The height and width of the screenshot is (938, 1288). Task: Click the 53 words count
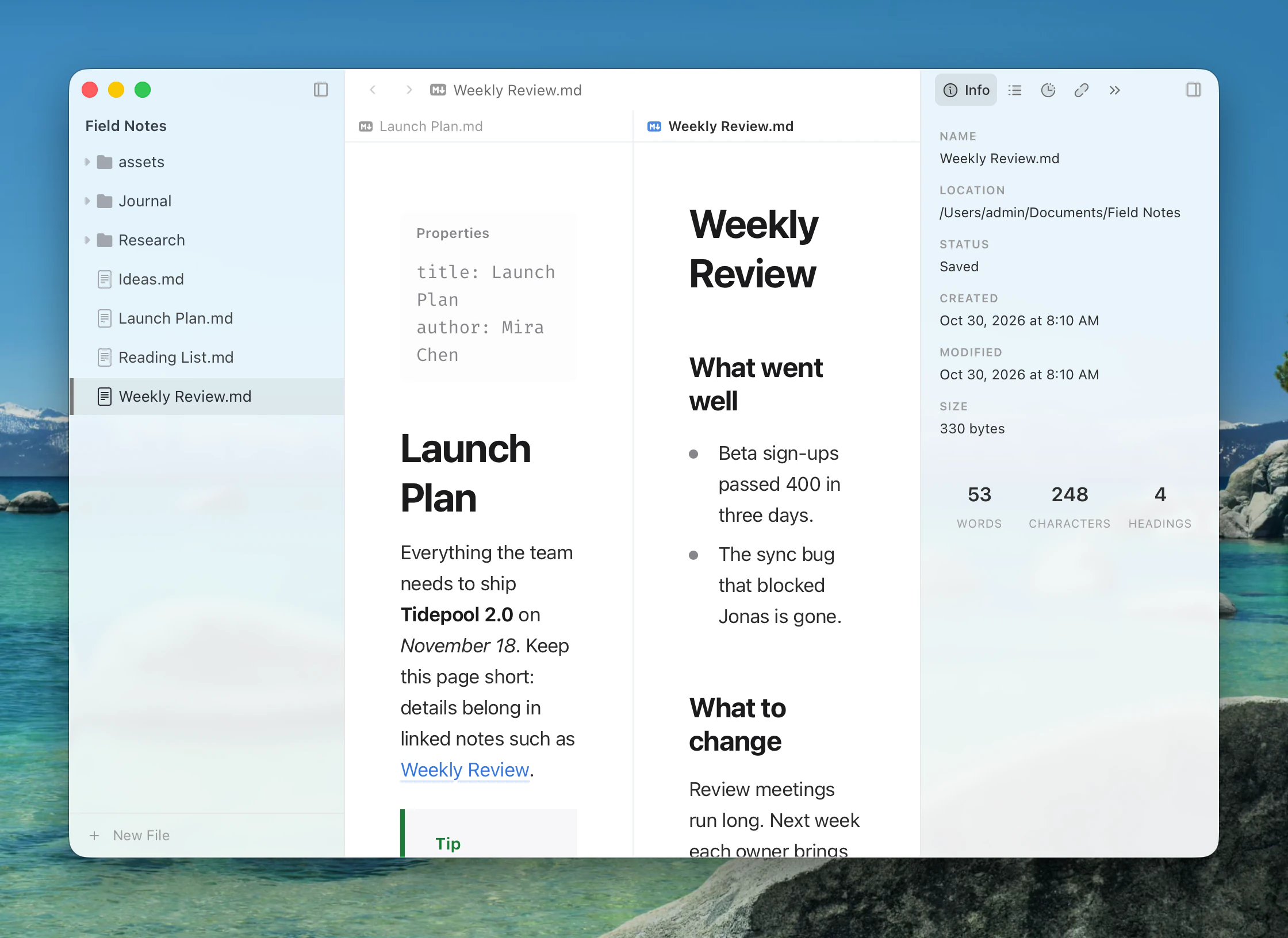[x=979, y=494]
